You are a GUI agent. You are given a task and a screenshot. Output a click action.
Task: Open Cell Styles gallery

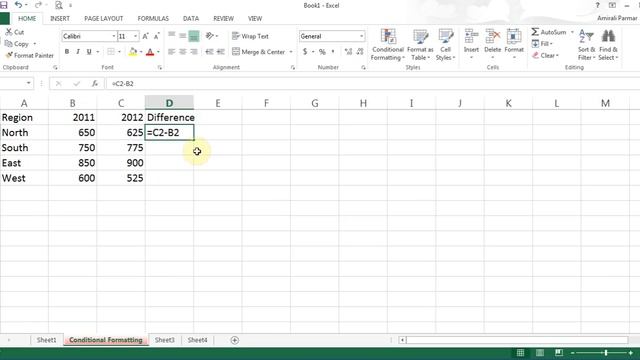point(445,45)
